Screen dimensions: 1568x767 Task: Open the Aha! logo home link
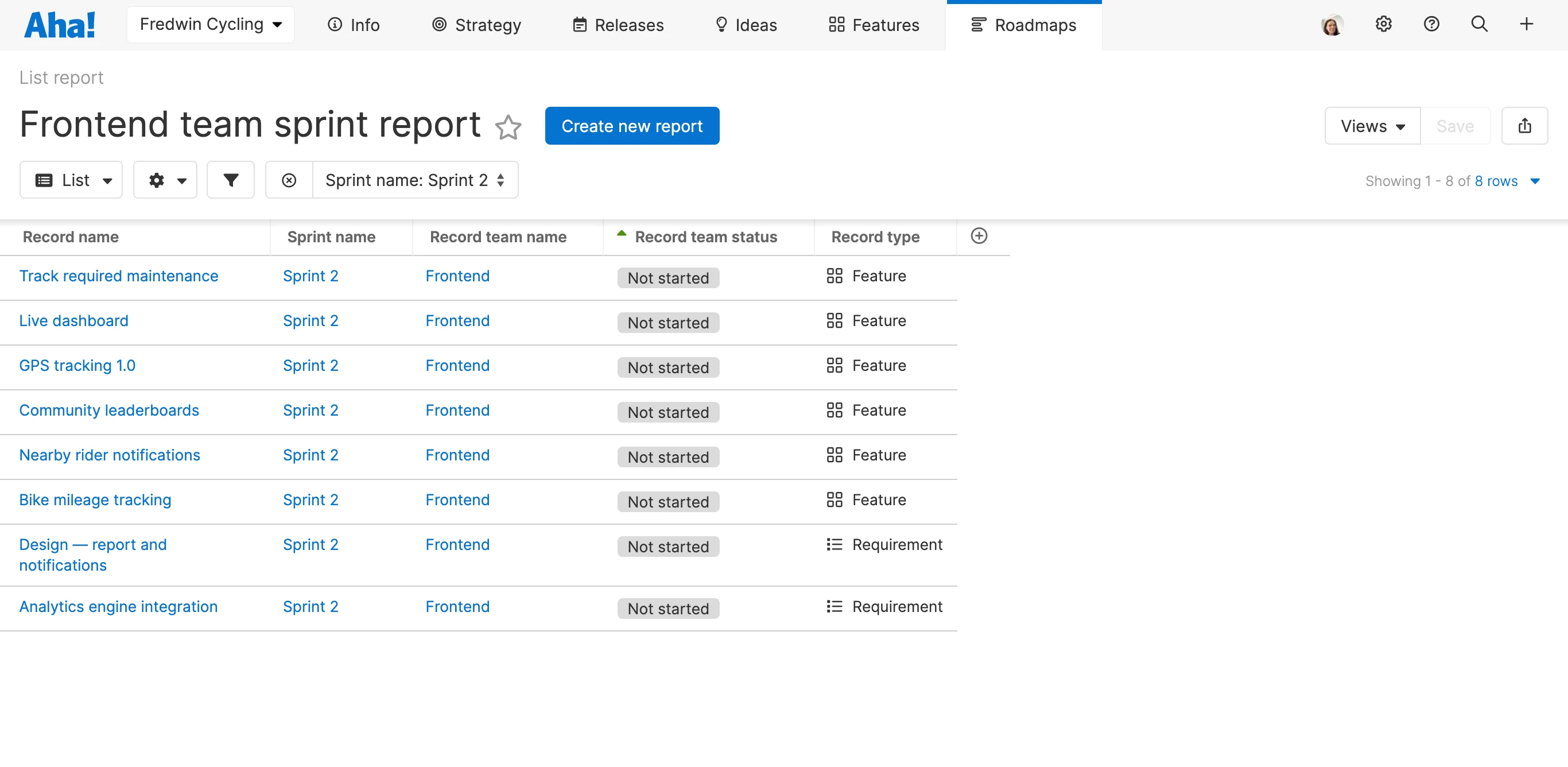[60, 25]
